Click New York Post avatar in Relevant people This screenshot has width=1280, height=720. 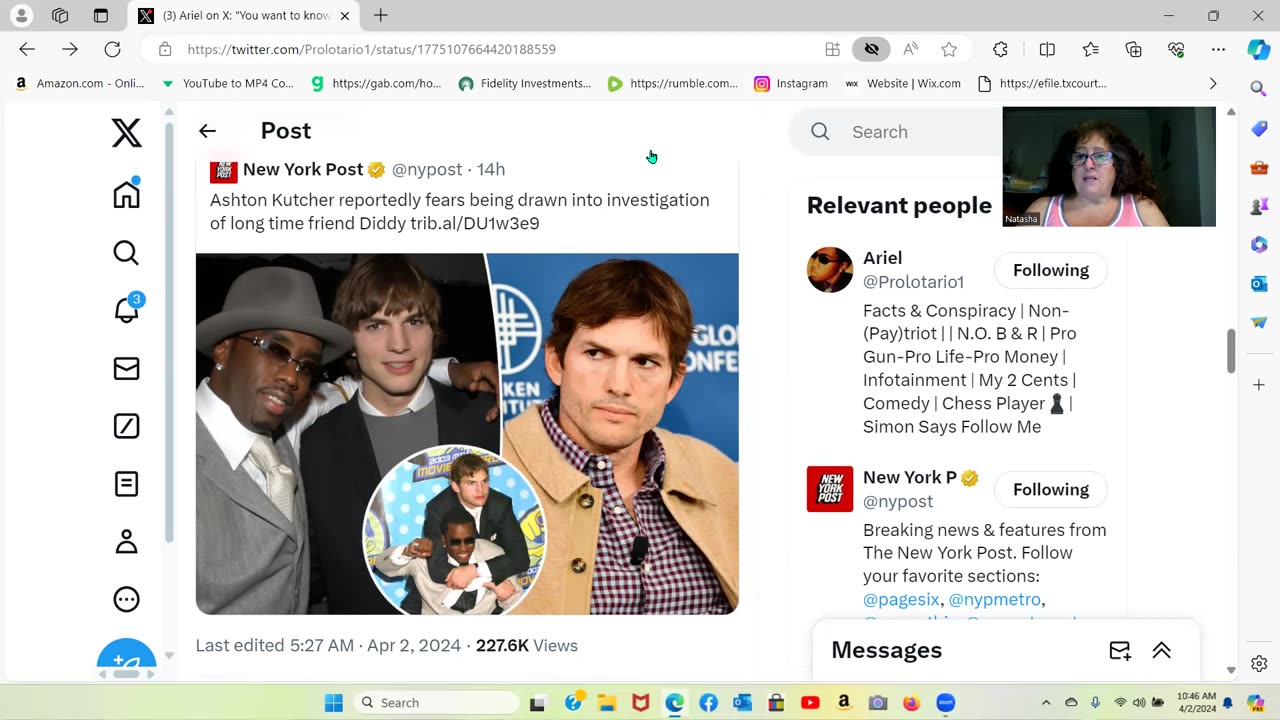click(830, 489)
